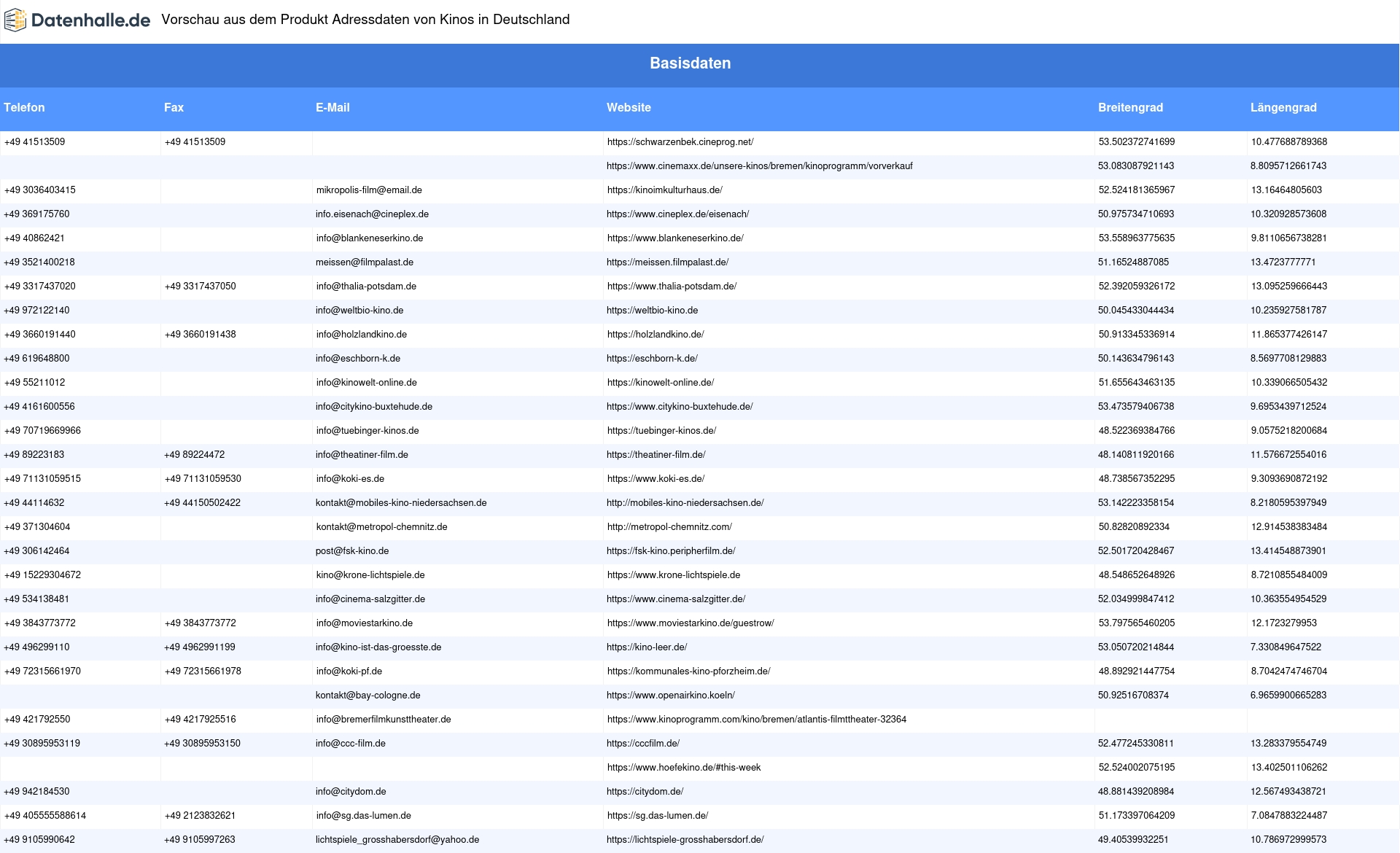Click the Fax column header
Viewport: 1400px width, 853px height.
[174, 107]
